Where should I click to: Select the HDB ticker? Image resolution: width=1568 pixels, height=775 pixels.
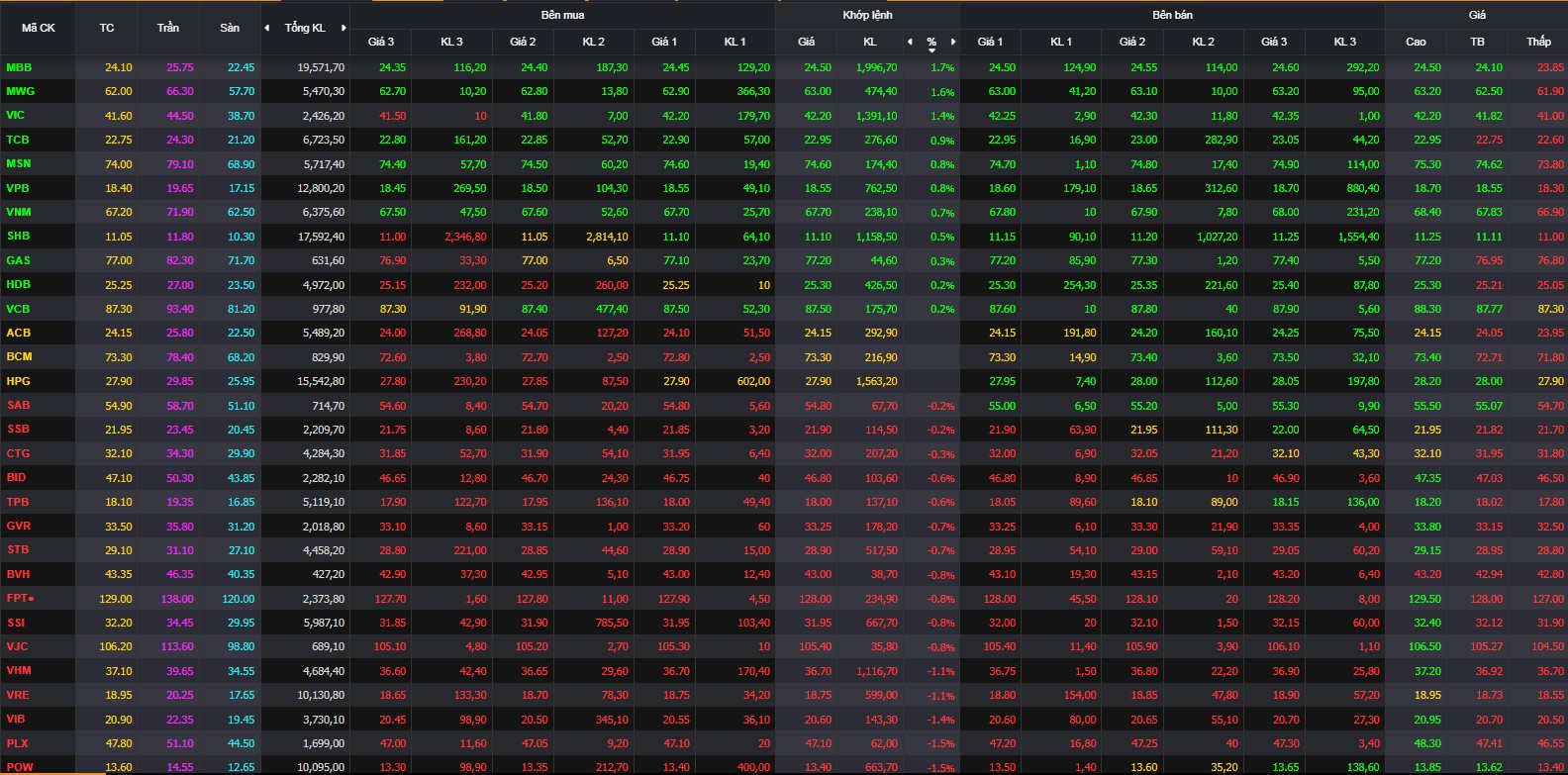click(x=18, y=284)
